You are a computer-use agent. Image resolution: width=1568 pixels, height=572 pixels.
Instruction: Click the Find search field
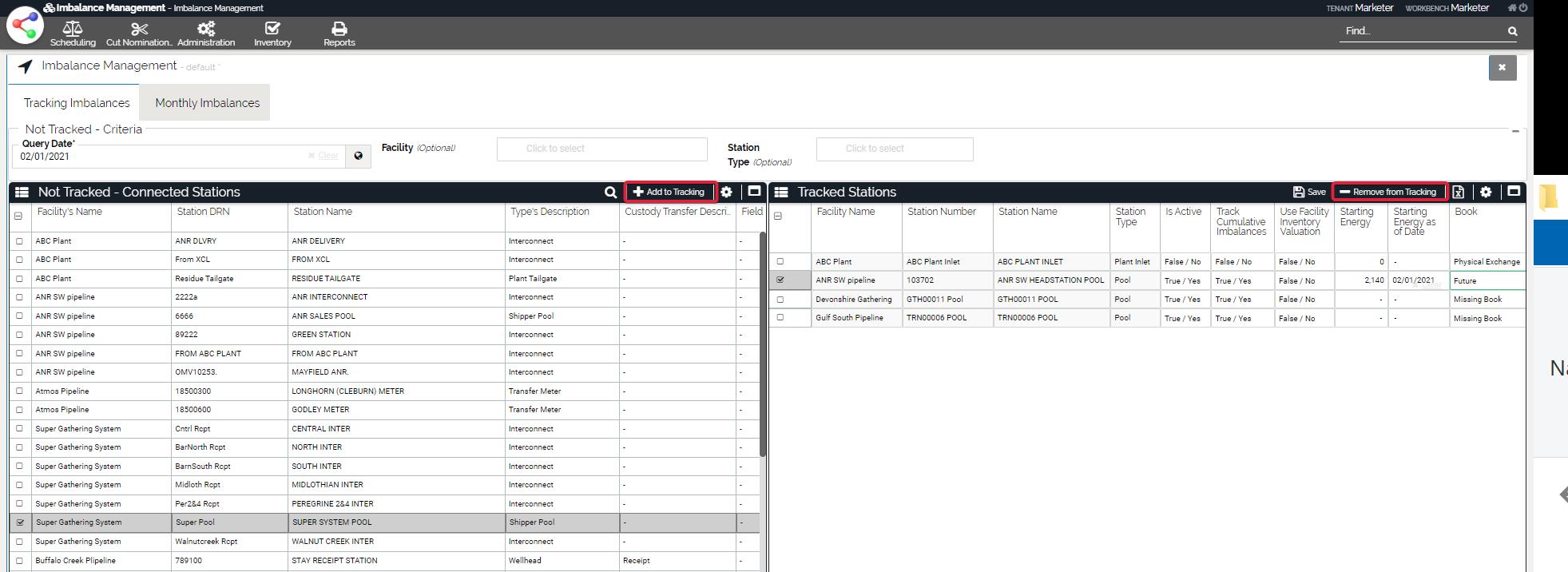click(x=1422, y=31)
